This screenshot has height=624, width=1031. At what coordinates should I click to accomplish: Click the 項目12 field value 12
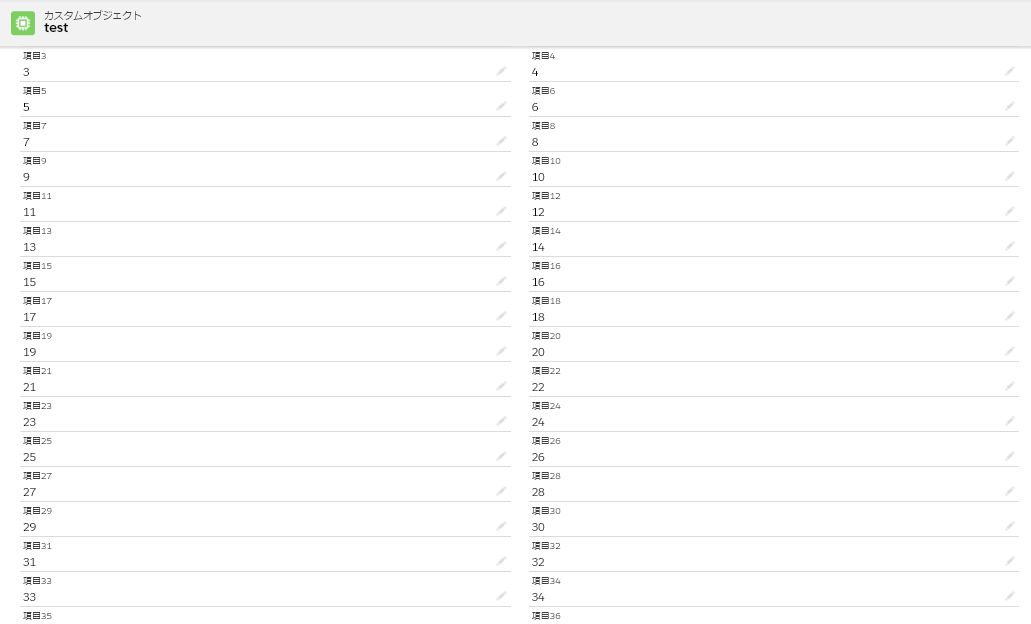pyautogui.click(x=538, y=212)
